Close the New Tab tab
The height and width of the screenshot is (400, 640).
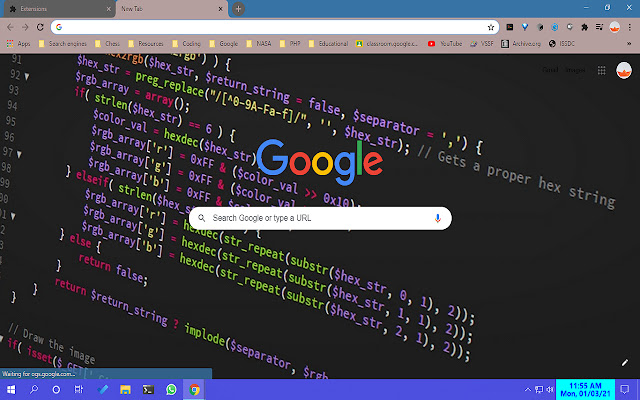(x=220, y=9)
